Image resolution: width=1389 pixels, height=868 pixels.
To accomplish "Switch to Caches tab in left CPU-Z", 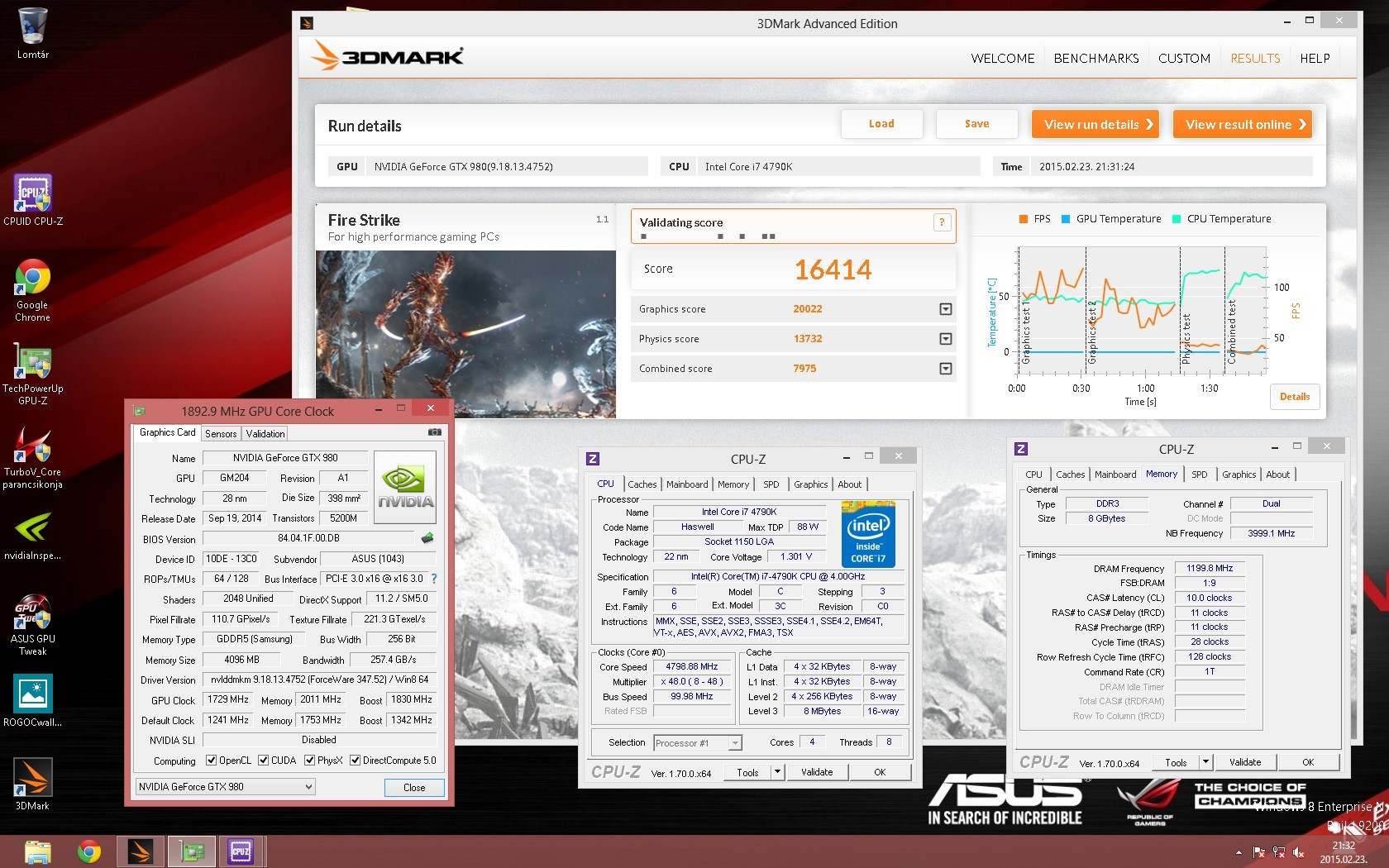I will tap(642, 484).
